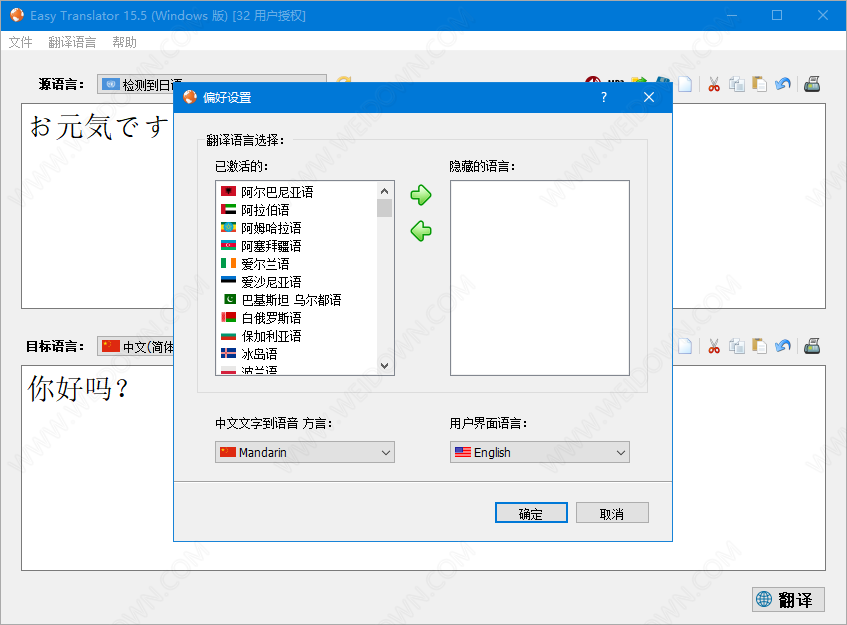
Task: Click the paste icon in source language toolbar
Action: coord(760,85)
